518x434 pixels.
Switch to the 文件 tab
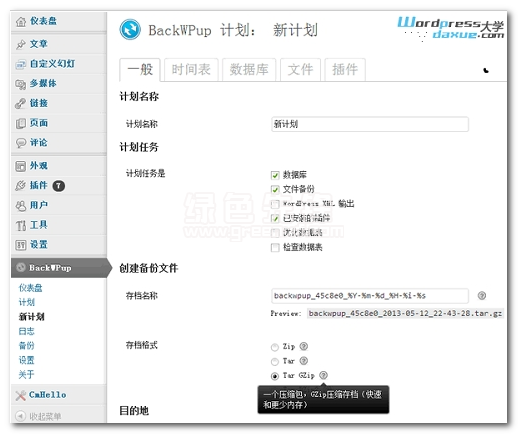pyautogui.click(x=300, y=70)
